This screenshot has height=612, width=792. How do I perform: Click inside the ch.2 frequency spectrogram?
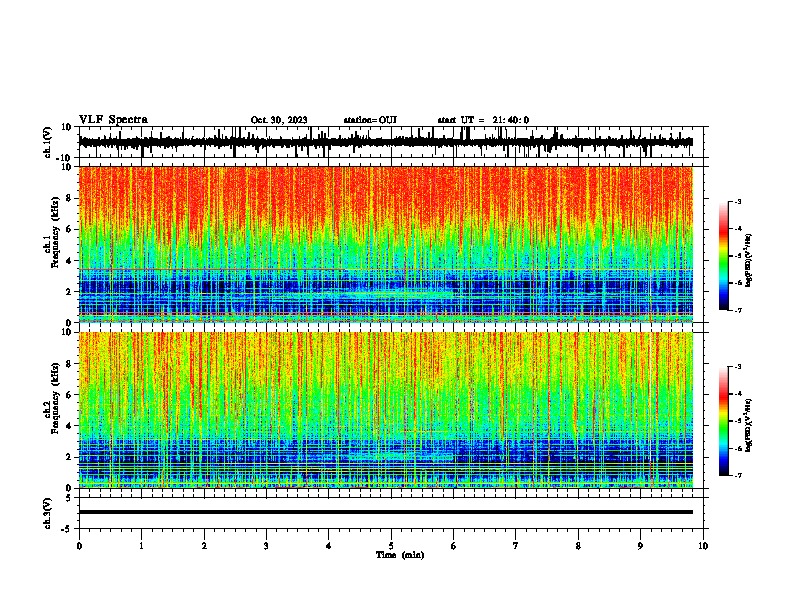(x=386, y=410)
